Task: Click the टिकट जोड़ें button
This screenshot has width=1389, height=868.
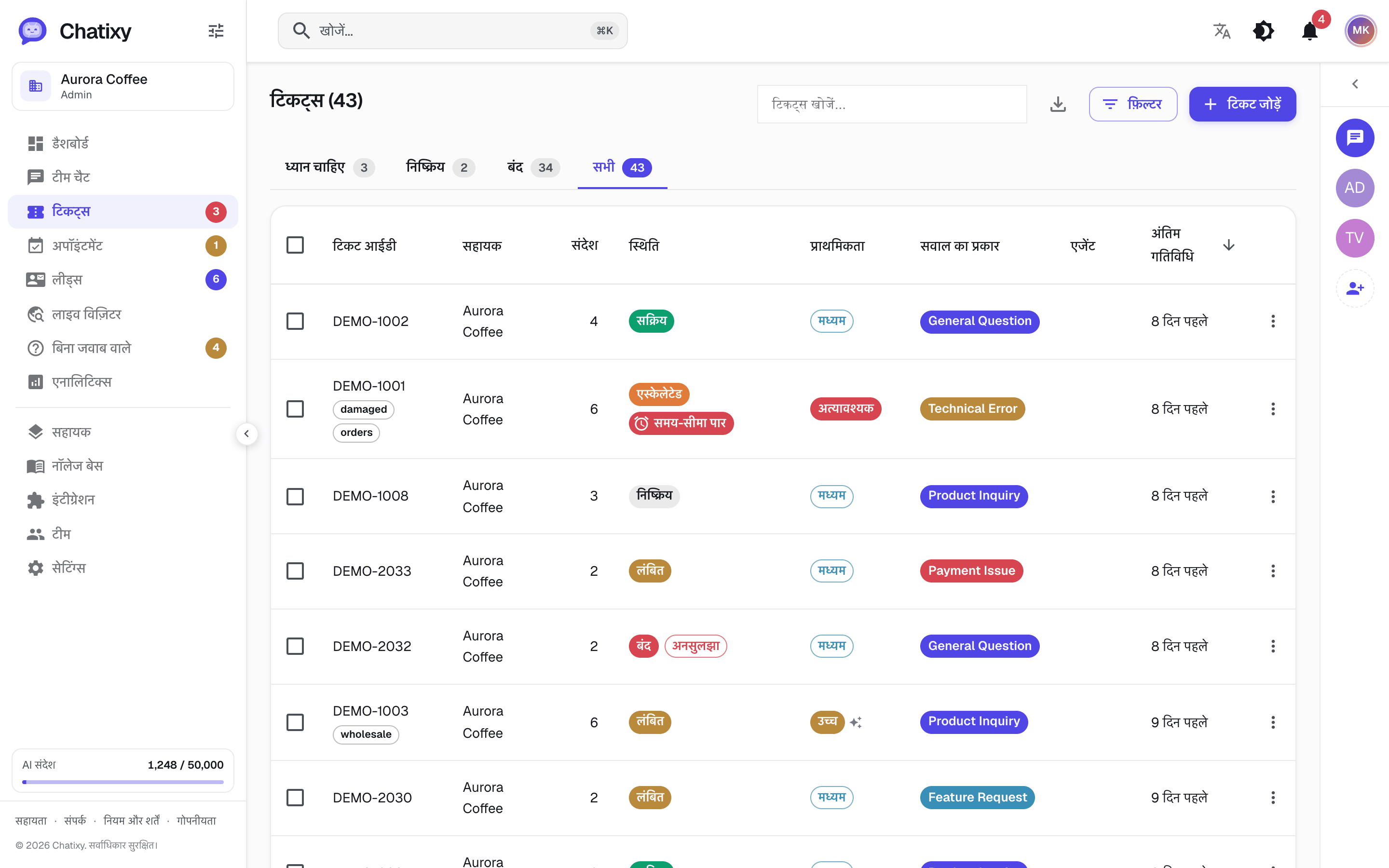Action: 1242,105
